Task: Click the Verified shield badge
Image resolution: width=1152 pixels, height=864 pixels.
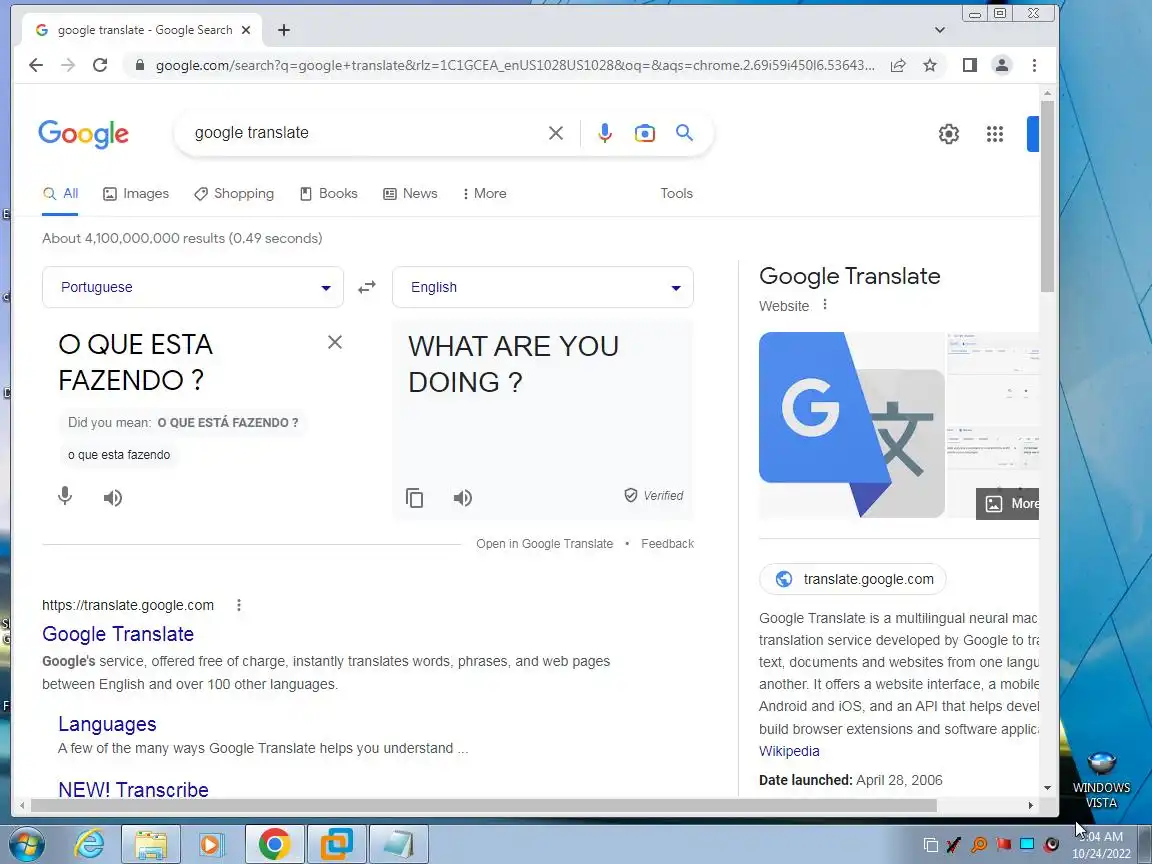Action: (653, 495)
